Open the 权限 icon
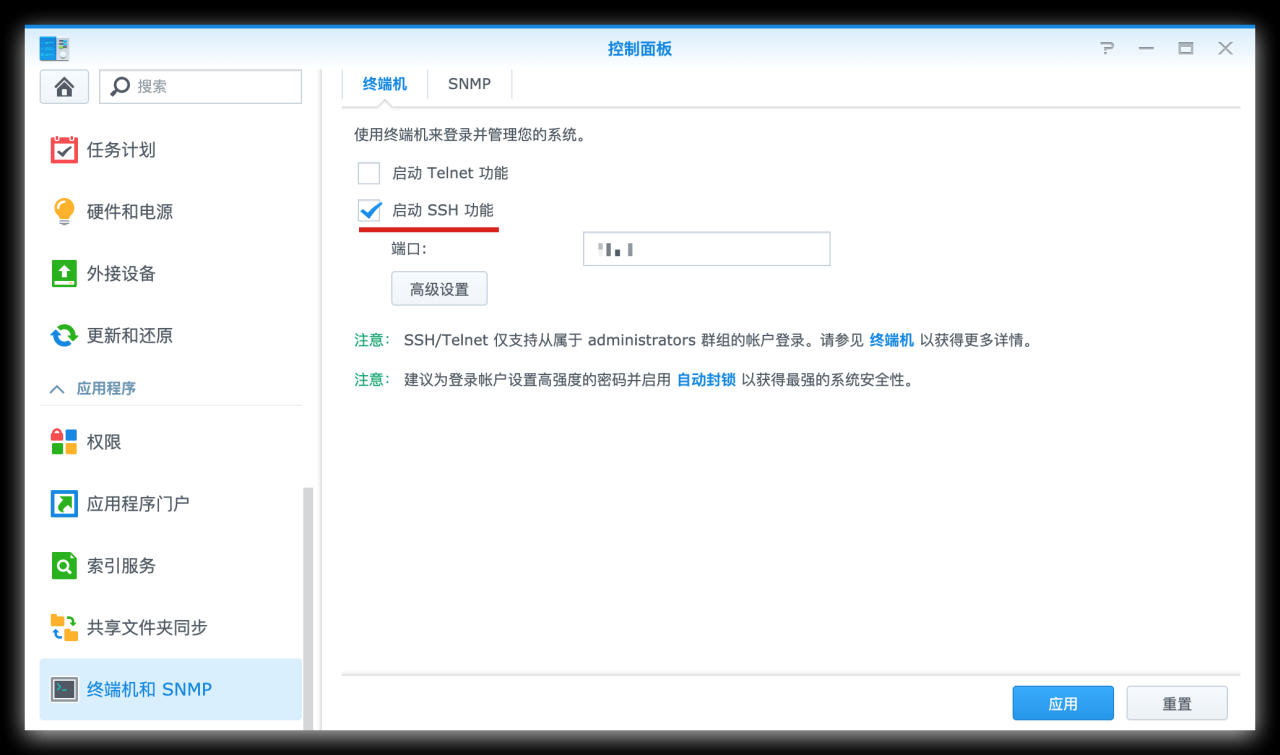 (x=64, y=442)
